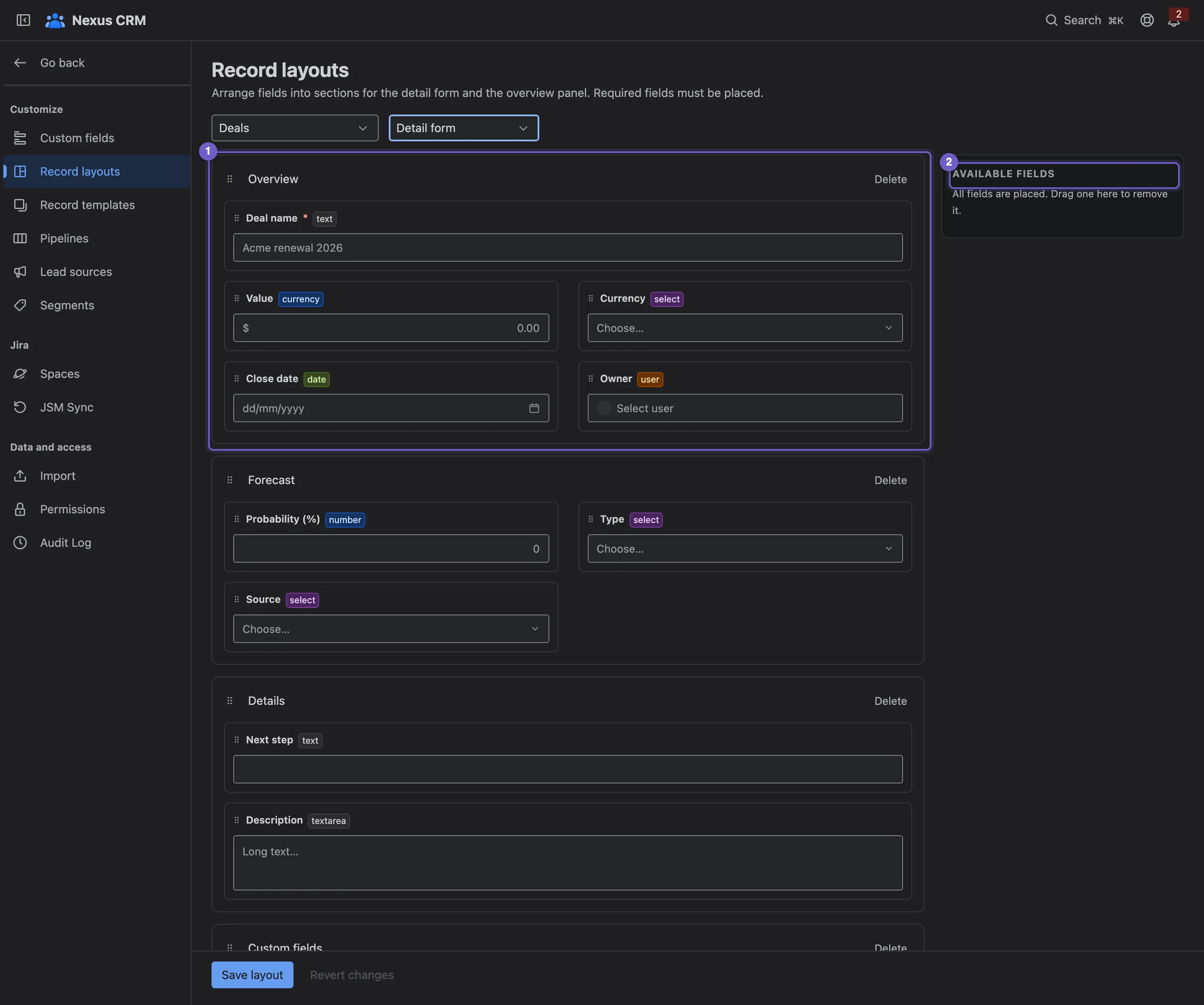Viewport: 1204px width, 1005px height.
Task: Open the Owner Select user picker
Action: (x=745, y=408)
